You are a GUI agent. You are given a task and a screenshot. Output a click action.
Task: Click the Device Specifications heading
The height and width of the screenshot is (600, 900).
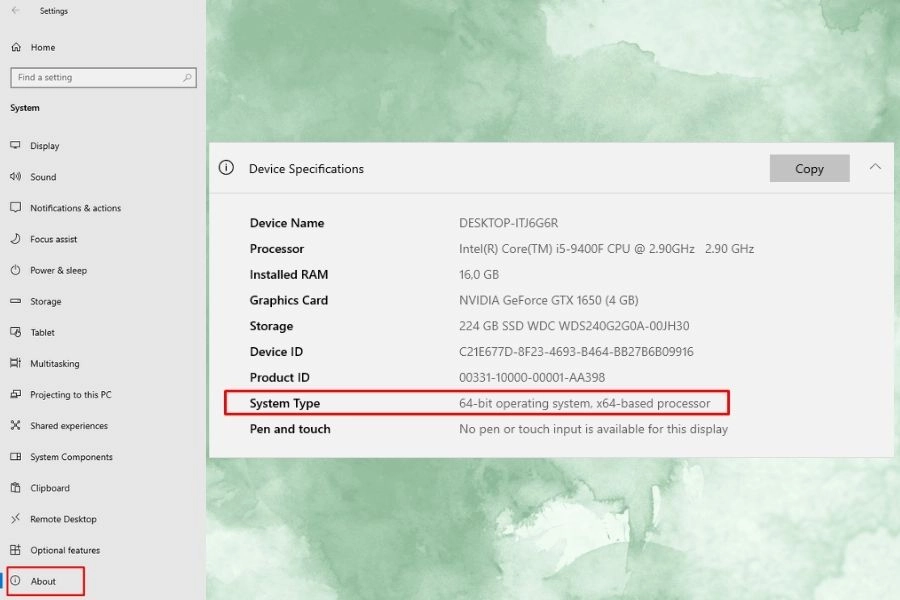tap(307, 169)
